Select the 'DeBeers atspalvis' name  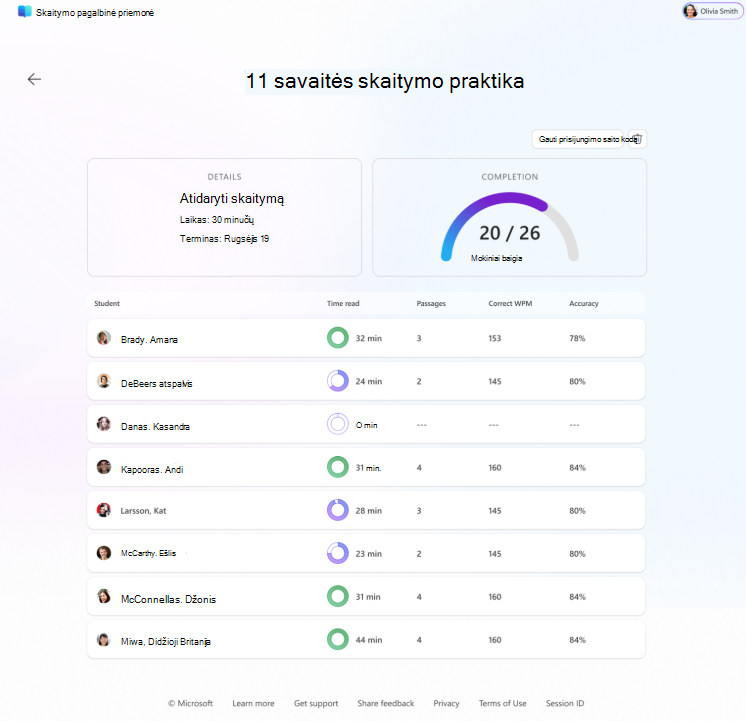[157, 383]
